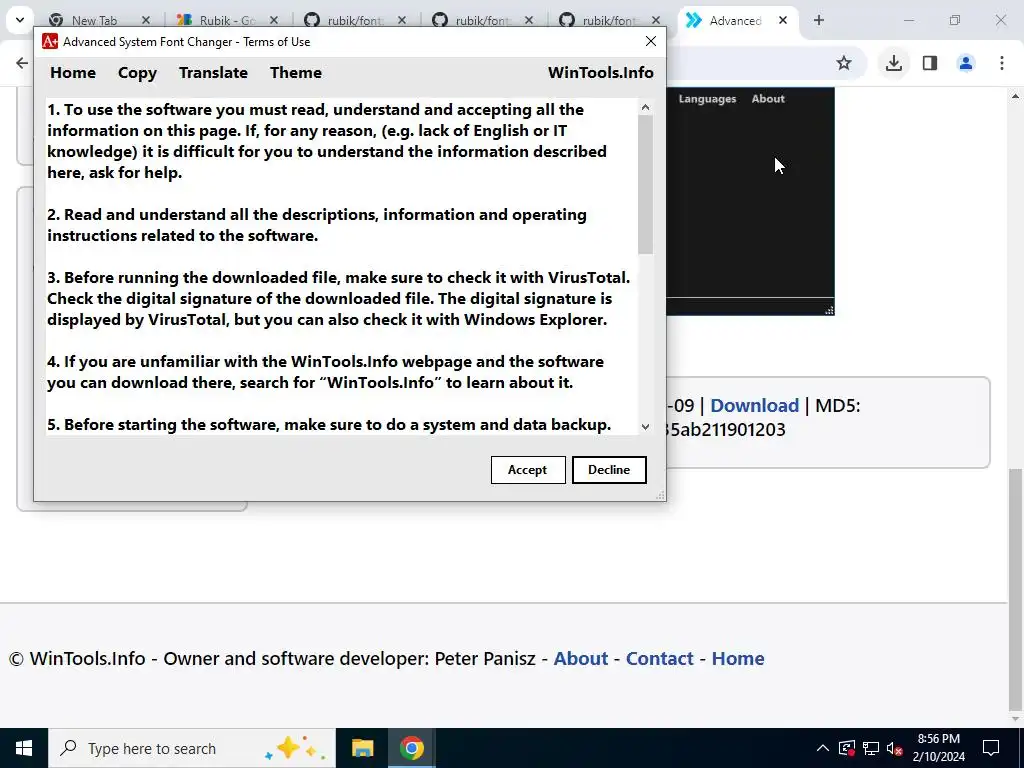1024x768 pixels.
Task: Open the Home footer link
Action: 738,658
